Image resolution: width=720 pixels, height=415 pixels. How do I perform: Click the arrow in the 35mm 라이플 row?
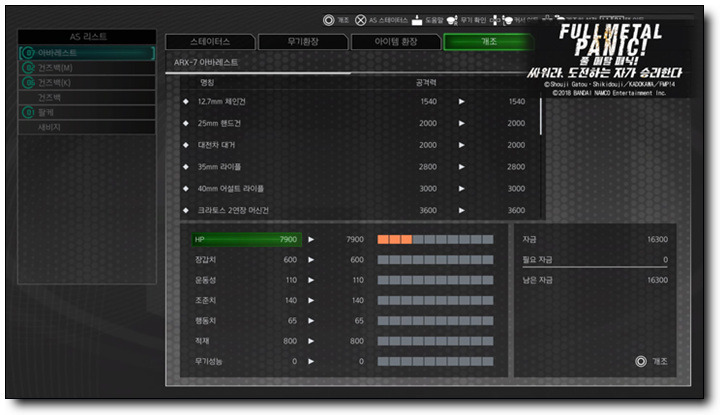pos(461,167)
